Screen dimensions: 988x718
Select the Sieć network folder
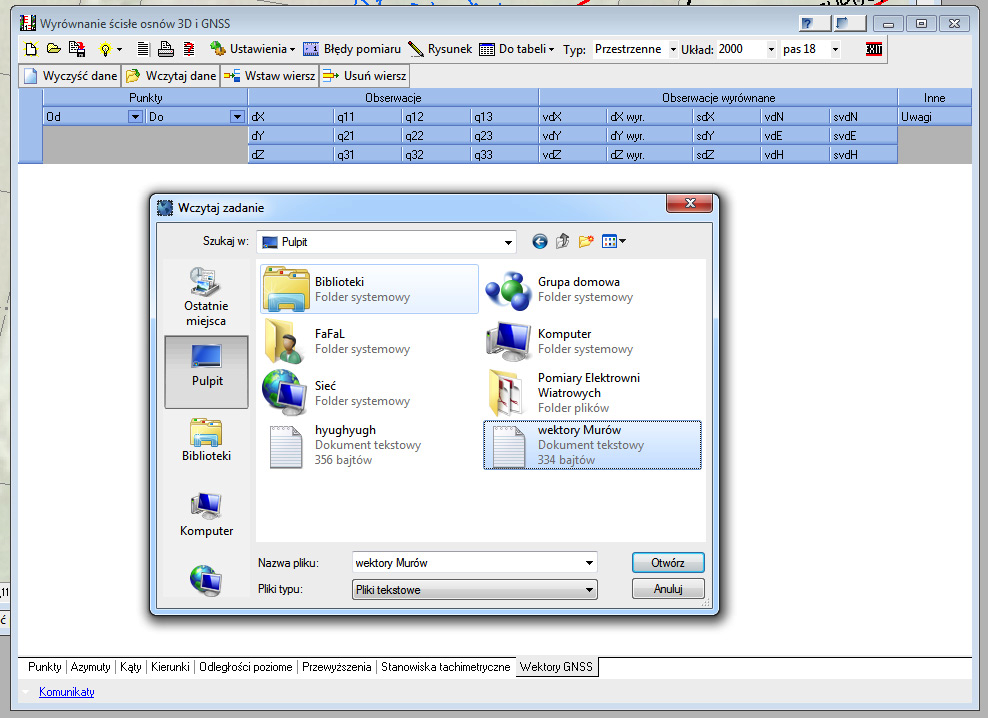click(x=369, y=393)
